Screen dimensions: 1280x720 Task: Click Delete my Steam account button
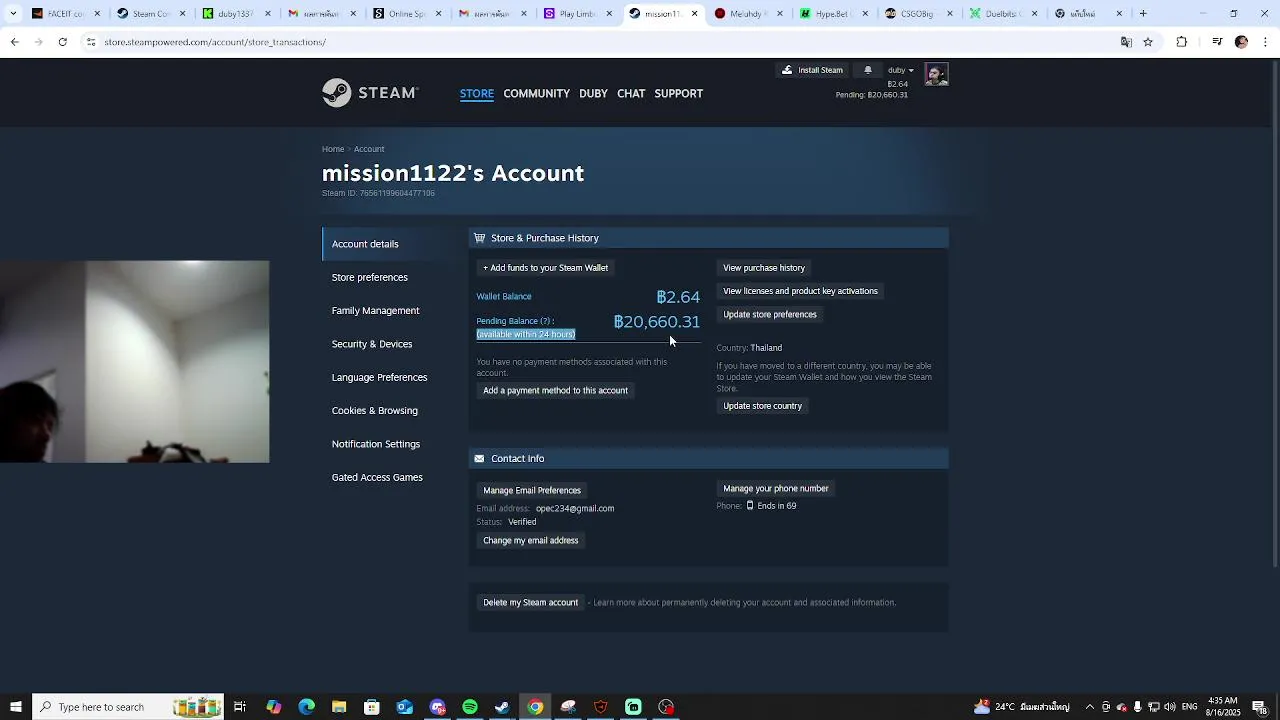[531, 603]
